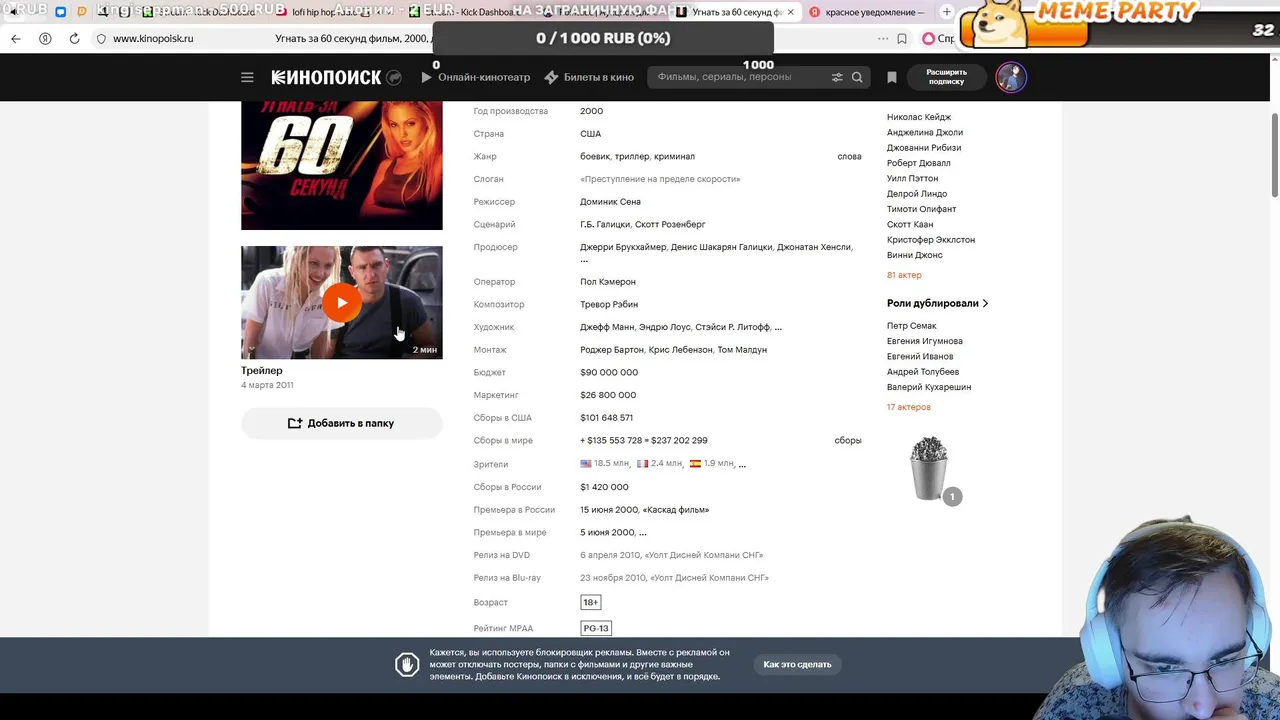Click the Трейлер caption link
The height and width of the screenshot is (720, 1280).
[262, 370]
